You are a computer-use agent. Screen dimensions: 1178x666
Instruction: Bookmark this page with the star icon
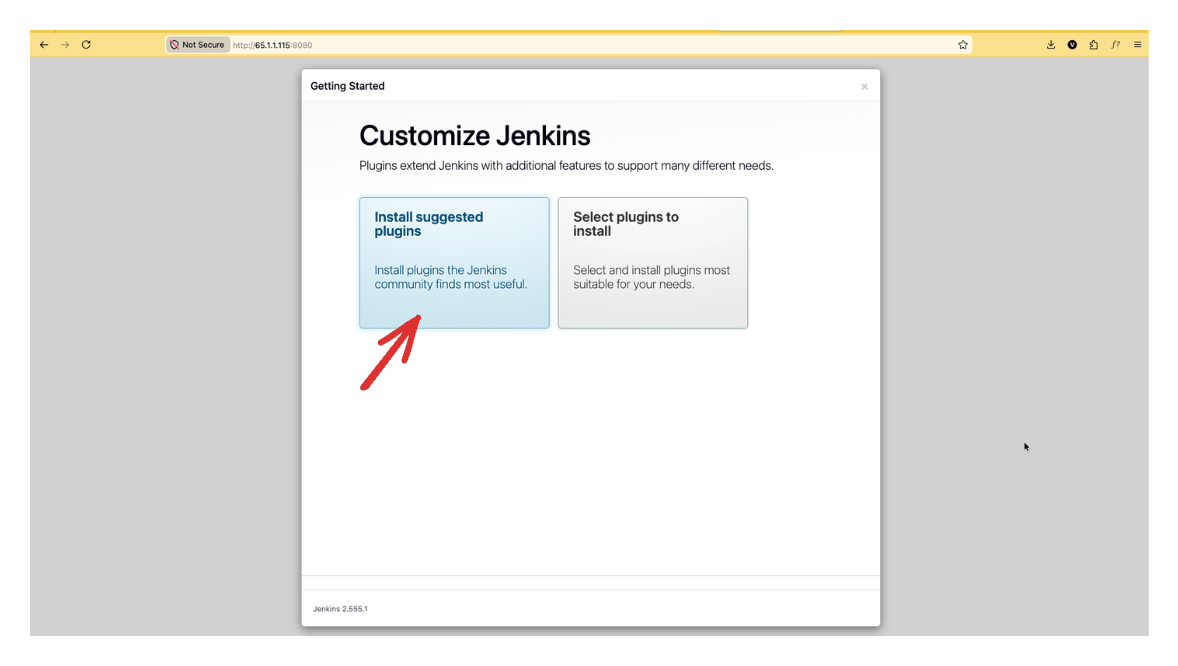(x=962, y=45)
